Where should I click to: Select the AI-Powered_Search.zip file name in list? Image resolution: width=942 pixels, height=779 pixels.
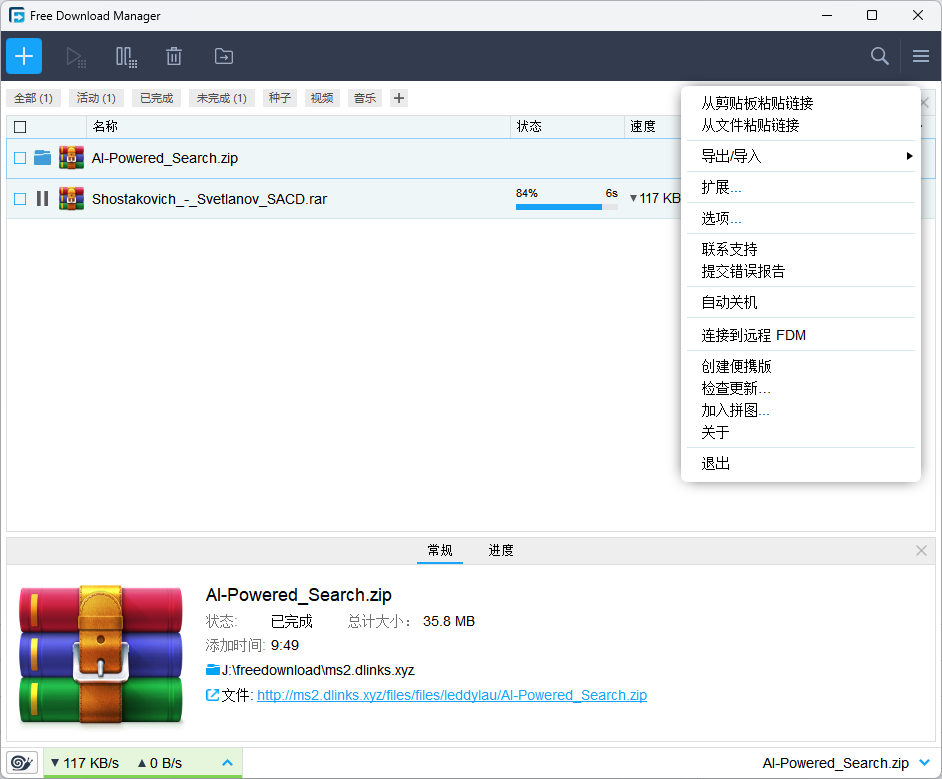[x=165, y=158]
